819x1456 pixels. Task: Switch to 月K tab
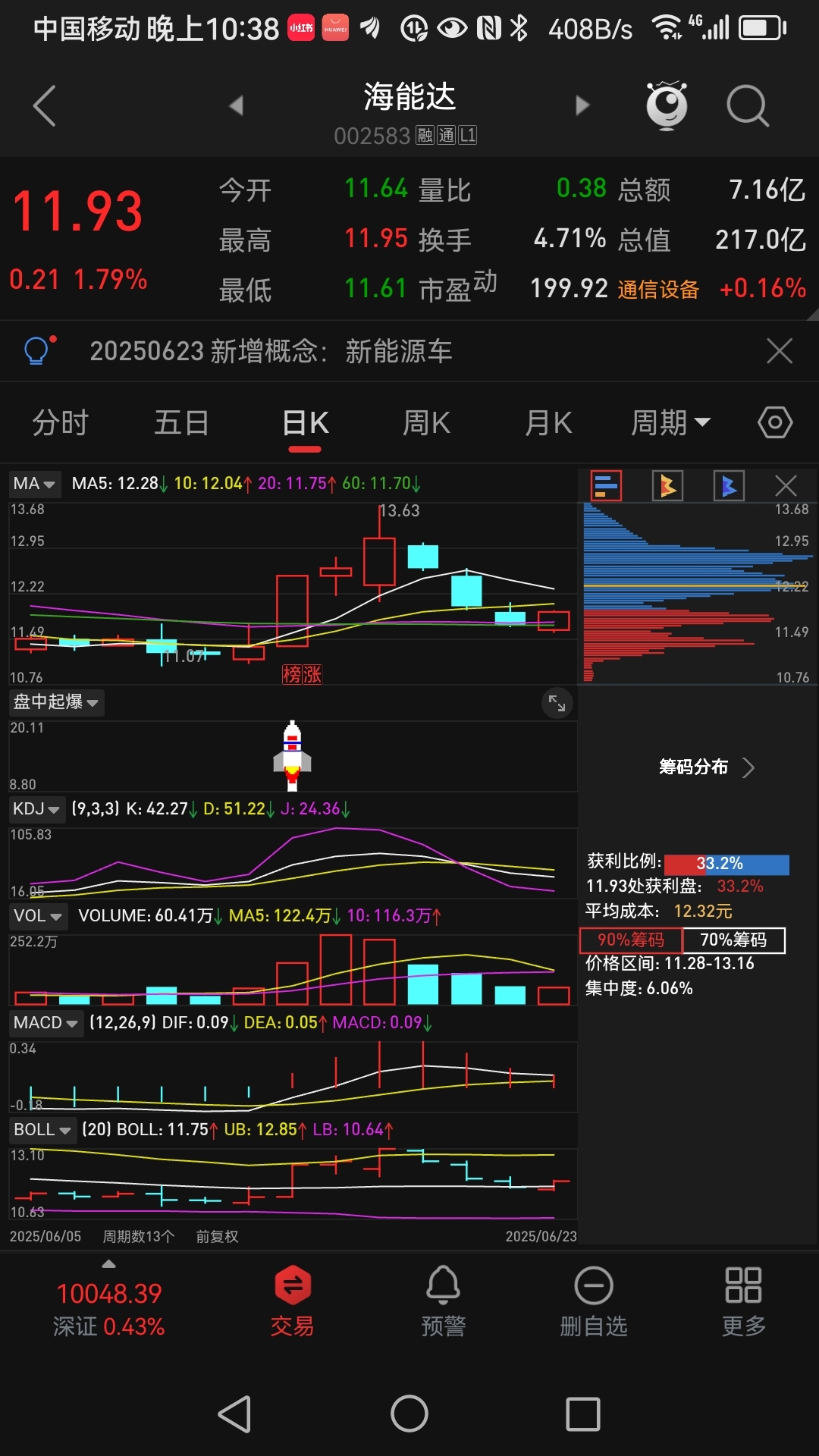point(548,422)
